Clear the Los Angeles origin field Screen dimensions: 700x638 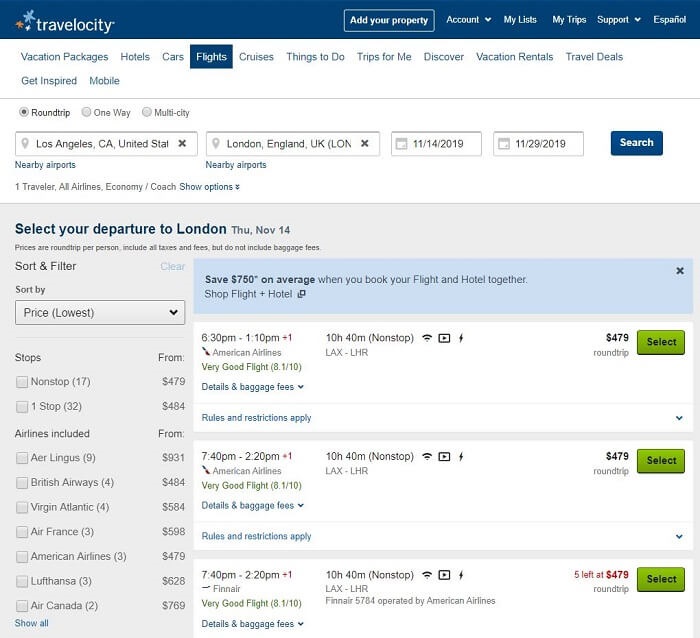click(182, 143)
